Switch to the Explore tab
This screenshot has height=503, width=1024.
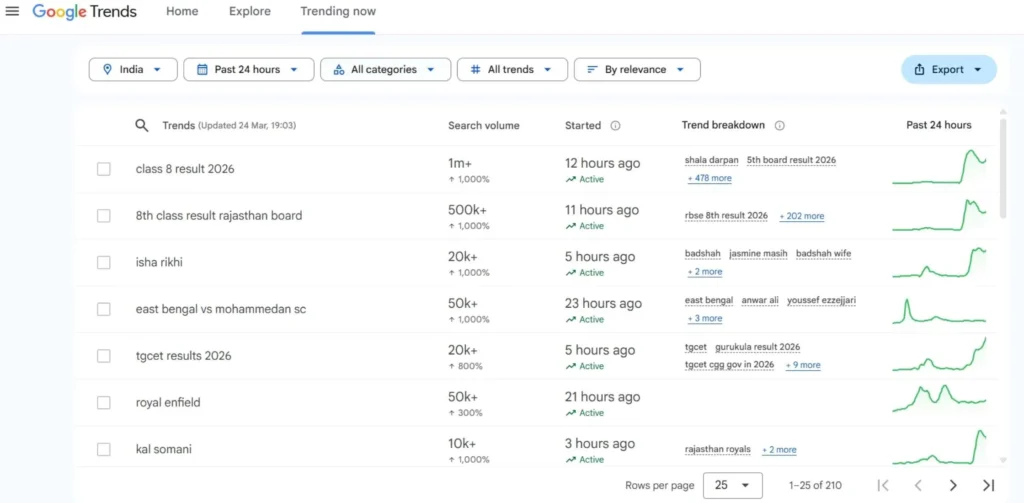pyautogui.click(x=249, y=12)
